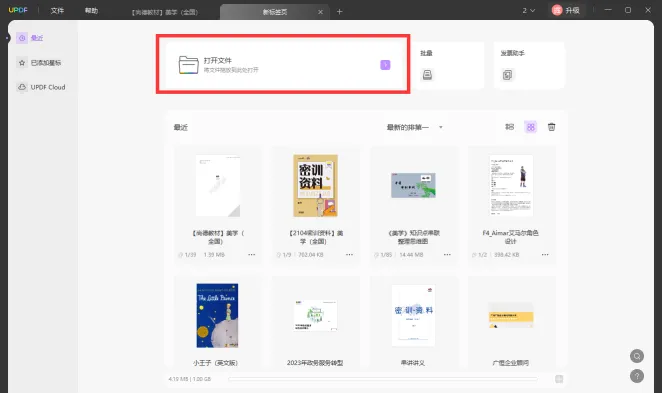Click the cloud storage icon beside the usage bar

(x=559, y=379)
